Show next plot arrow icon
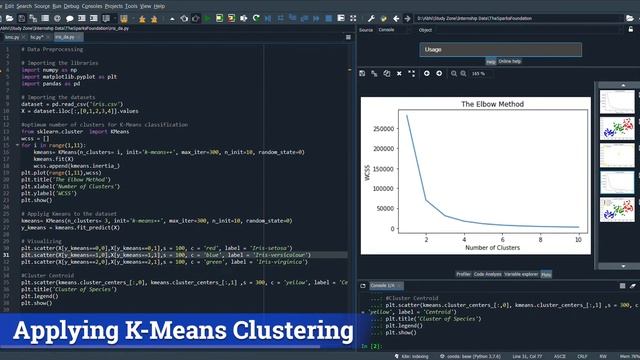Screen dimensions: 640x360 [x=439, y=73]
